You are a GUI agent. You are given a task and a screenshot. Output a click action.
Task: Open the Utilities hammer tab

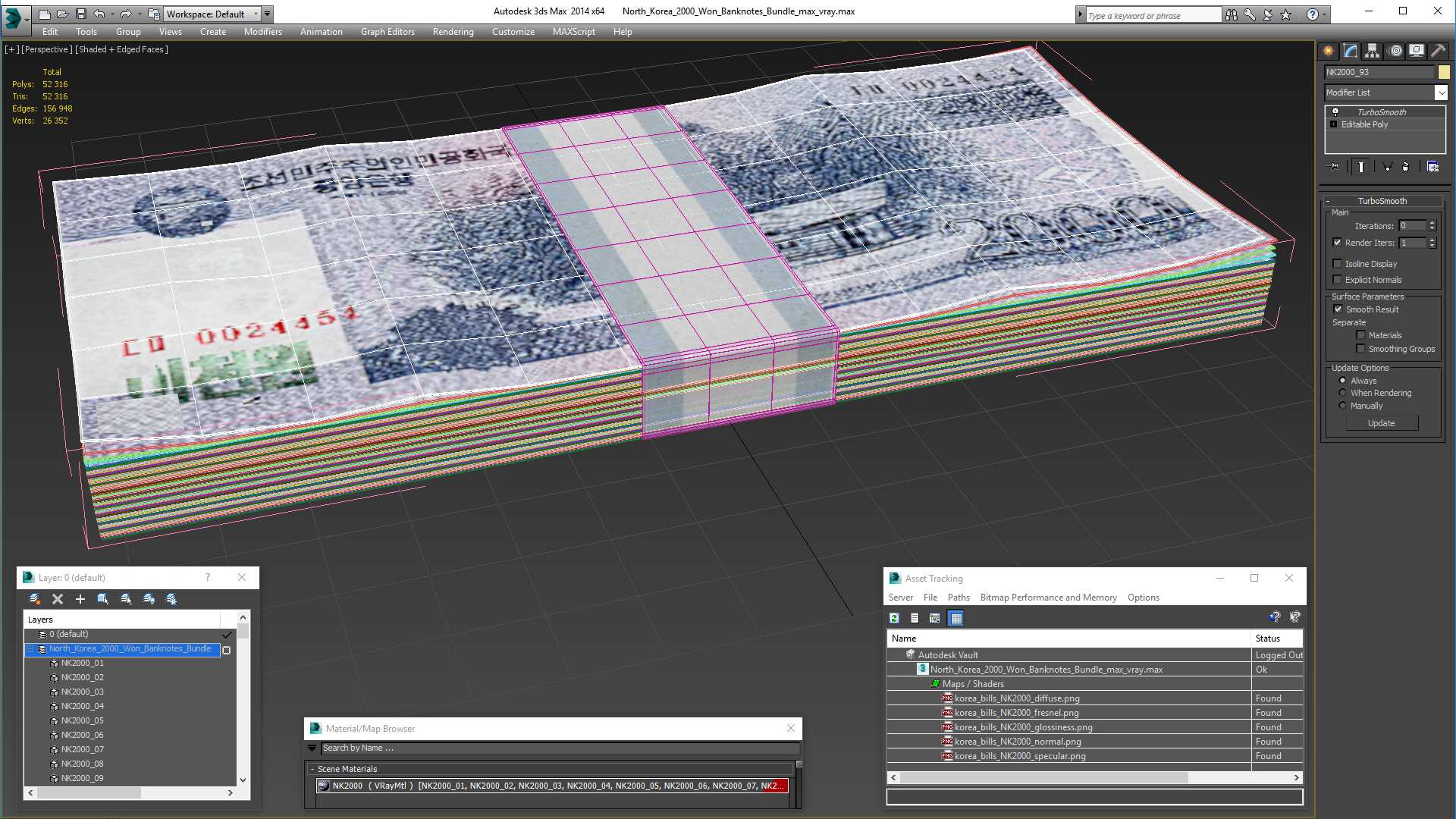coord(1438,51)
